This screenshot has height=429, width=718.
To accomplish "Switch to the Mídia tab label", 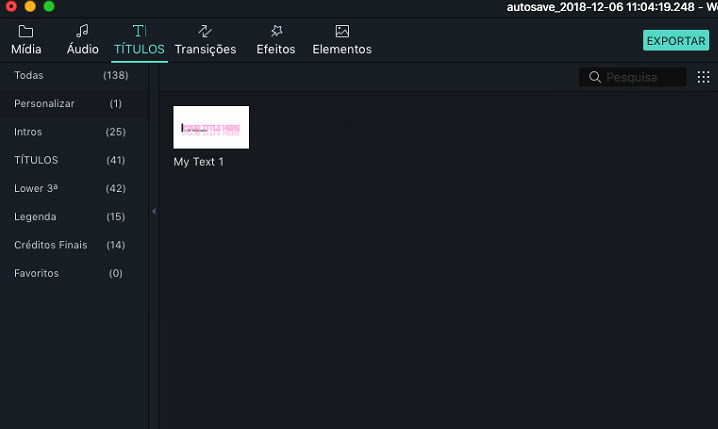I will (x=26, y=49).
